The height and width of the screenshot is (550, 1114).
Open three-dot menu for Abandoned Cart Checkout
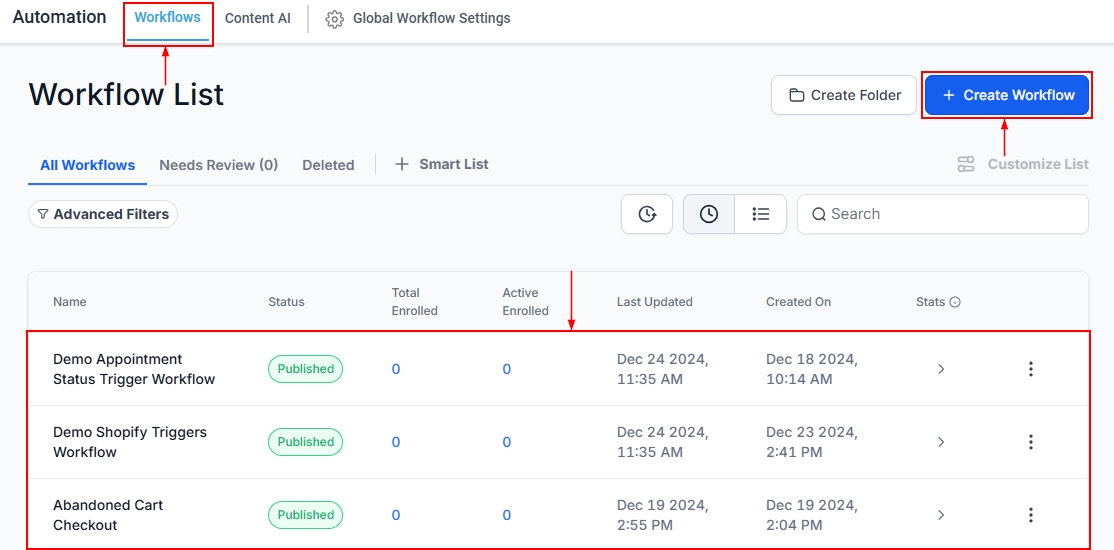click(x=1031, y=515)
